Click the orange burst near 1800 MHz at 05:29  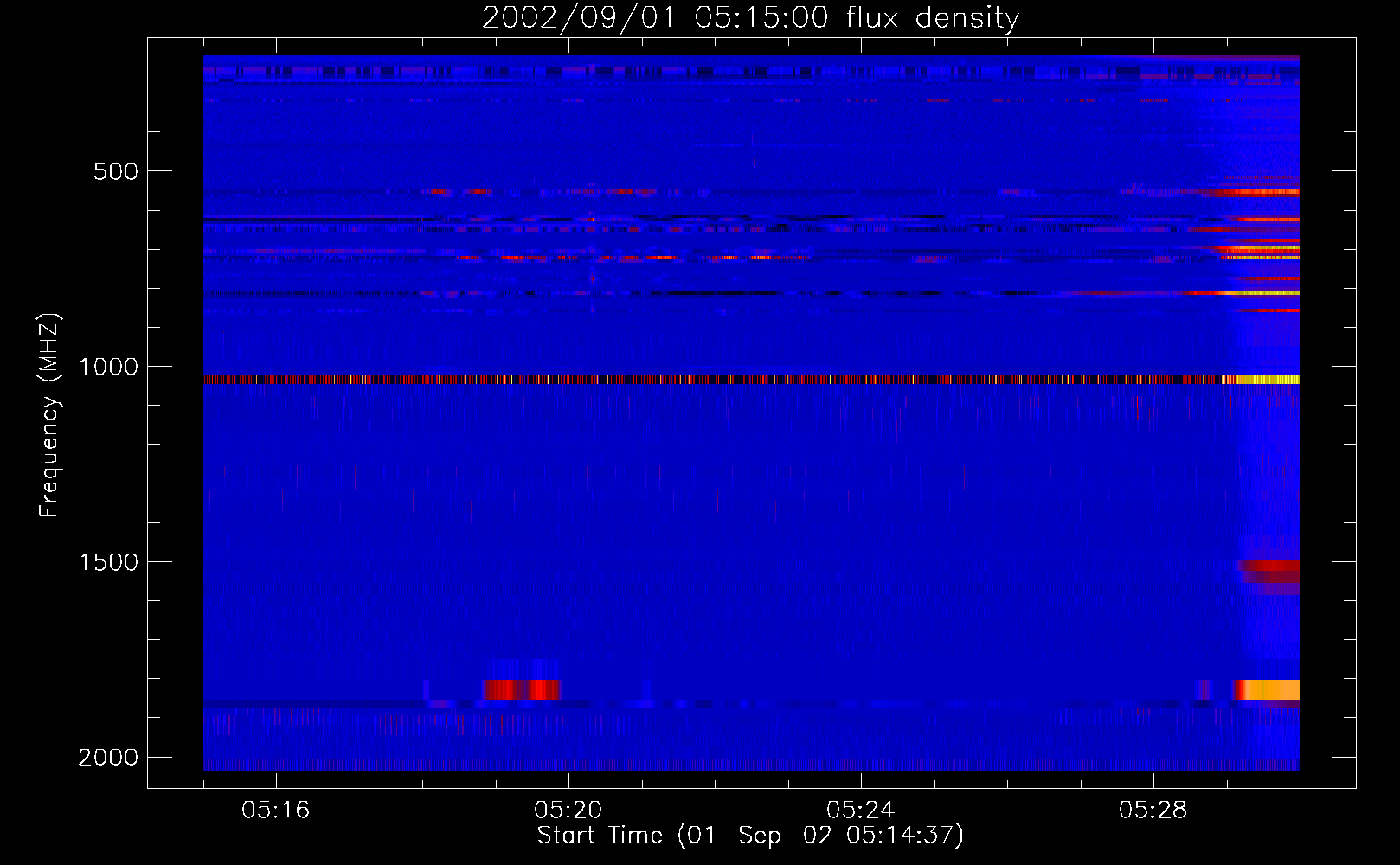(x=1266, y=689)
